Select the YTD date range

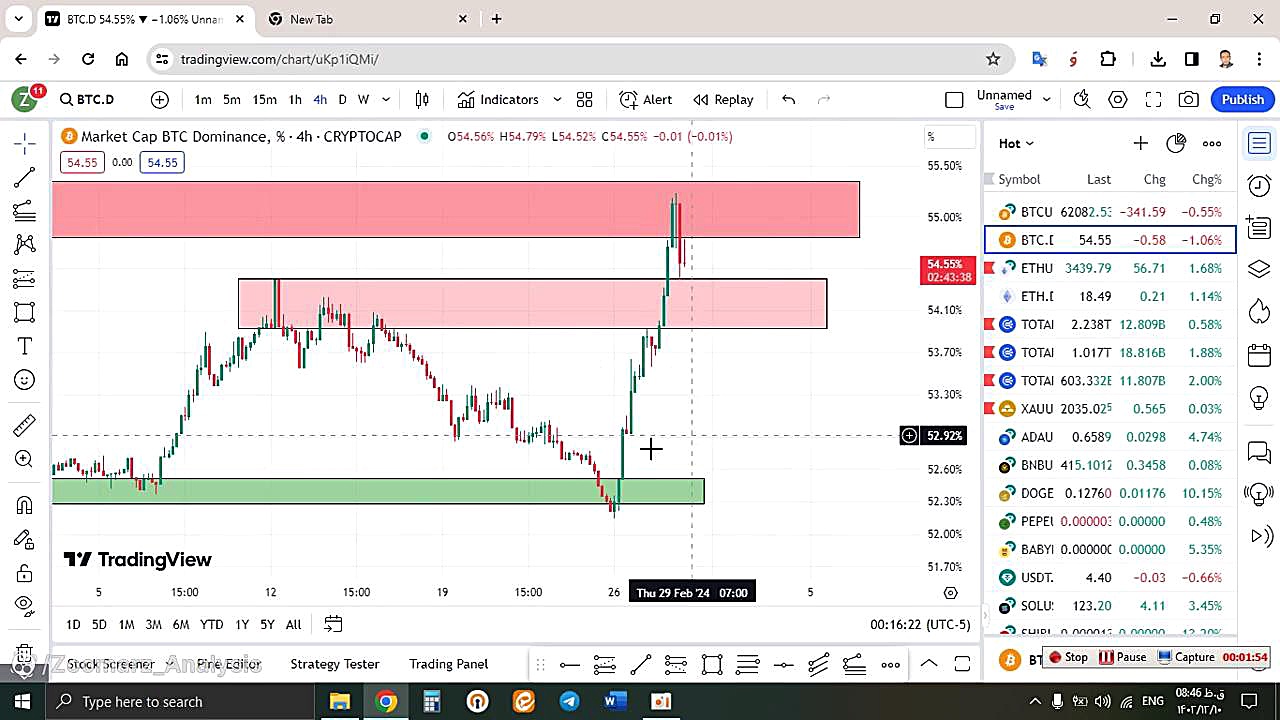point(211,624)
